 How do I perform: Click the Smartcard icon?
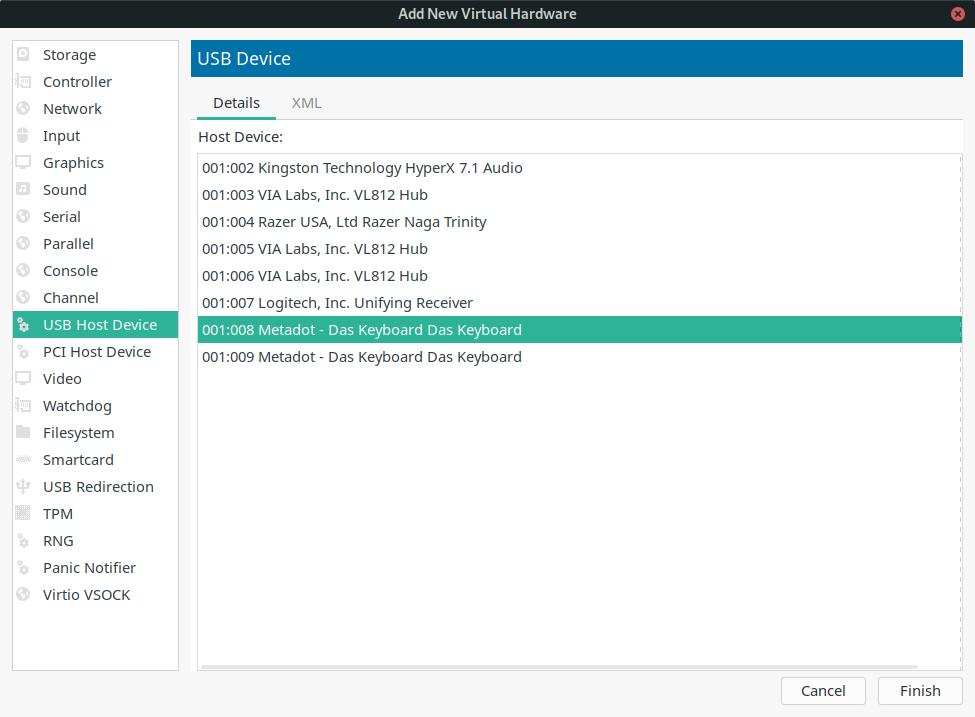pyautogui.click(x=23, y=460)
